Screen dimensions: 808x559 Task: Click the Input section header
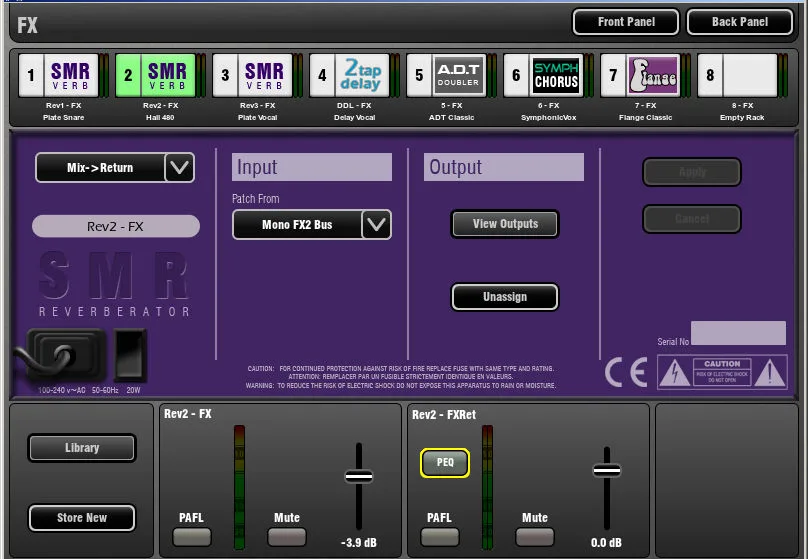click(x=312, y=167)
